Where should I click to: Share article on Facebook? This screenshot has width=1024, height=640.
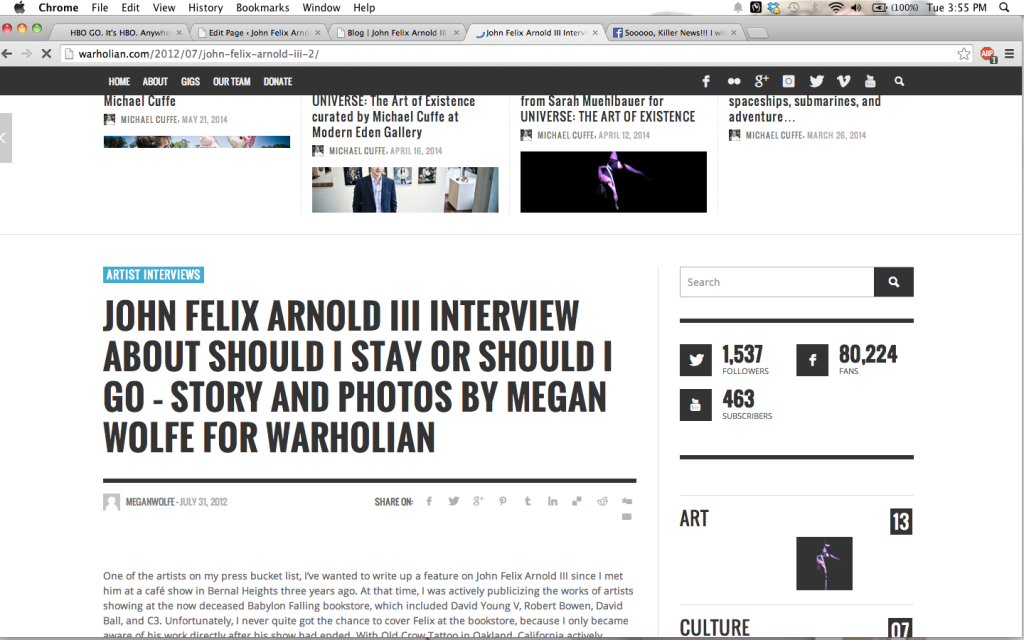[x=429, y=502]
